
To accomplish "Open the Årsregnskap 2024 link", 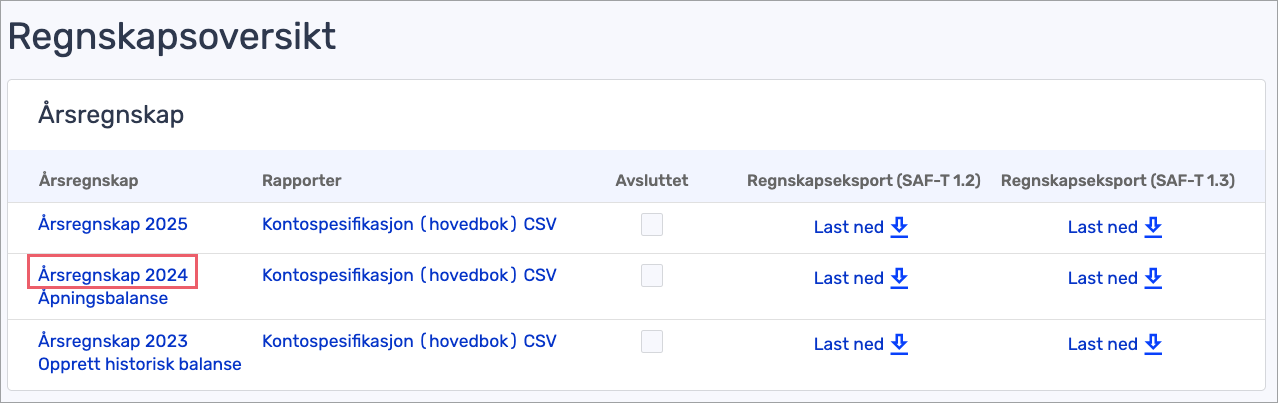I will [113, 272].
